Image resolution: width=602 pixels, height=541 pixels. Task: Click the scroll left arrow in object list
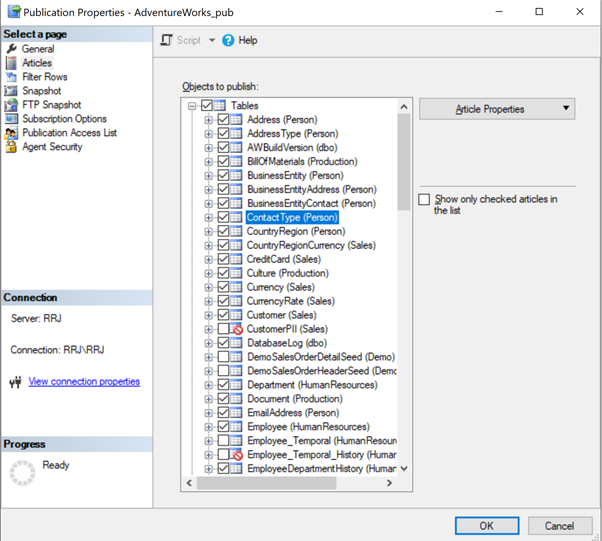[x=189, y=483]
